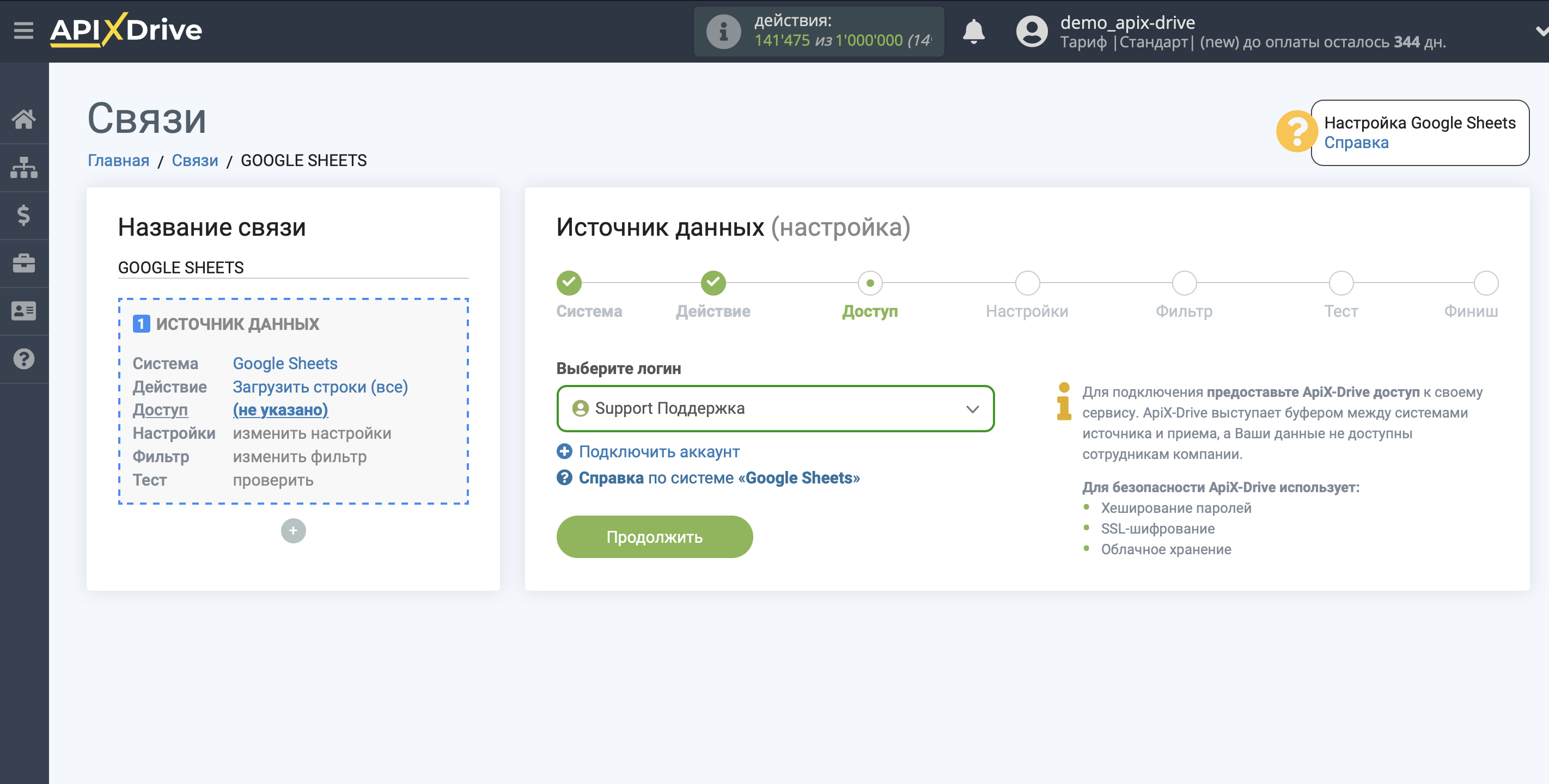Image resolution: width=1549 pixels, height=784 pixels.
Task: Add a new block with plus button
Action: [294, 531]
